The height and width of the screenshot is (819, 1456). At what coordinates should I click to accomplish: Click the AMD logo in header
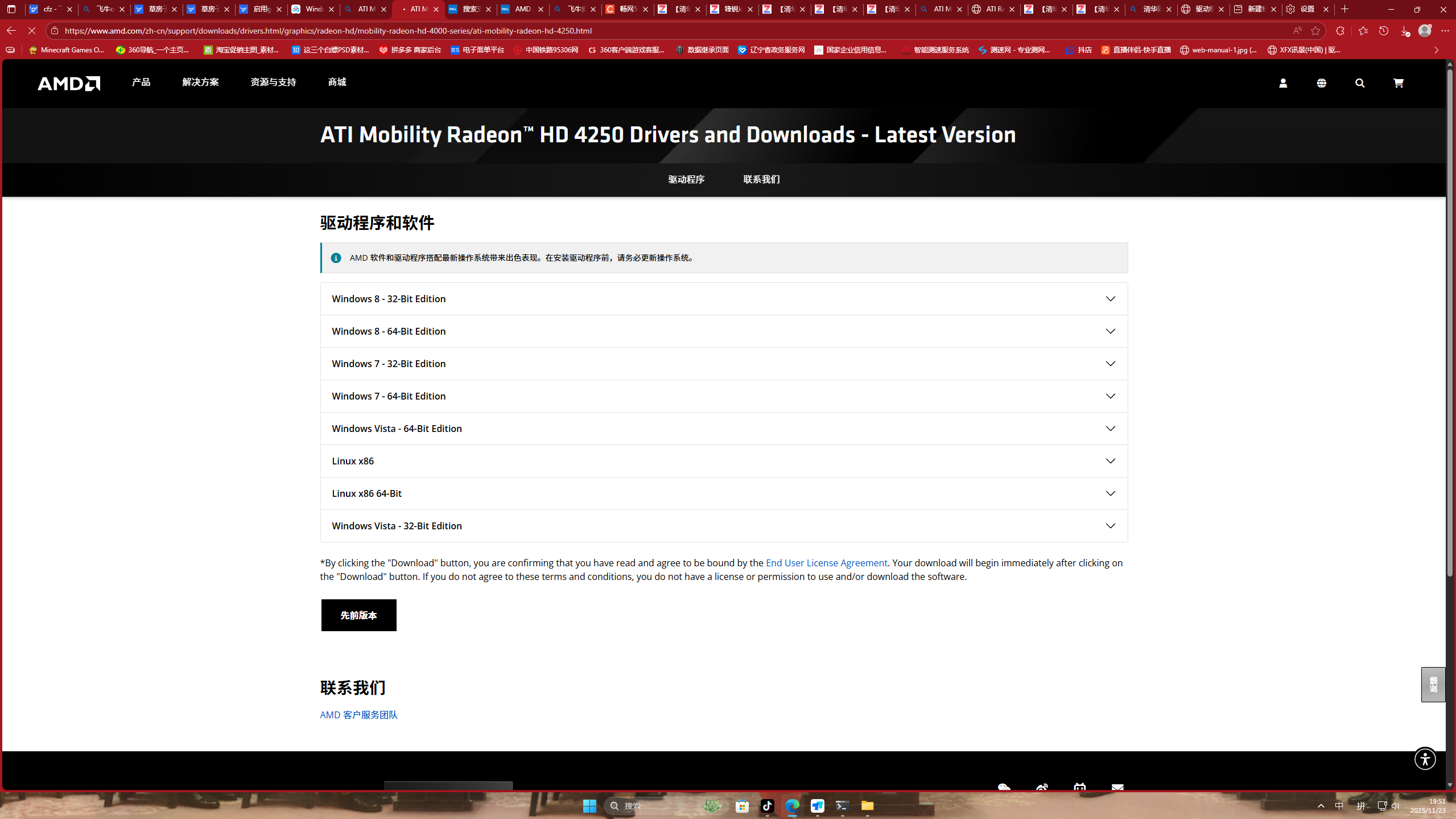click(x=69, y=83)
